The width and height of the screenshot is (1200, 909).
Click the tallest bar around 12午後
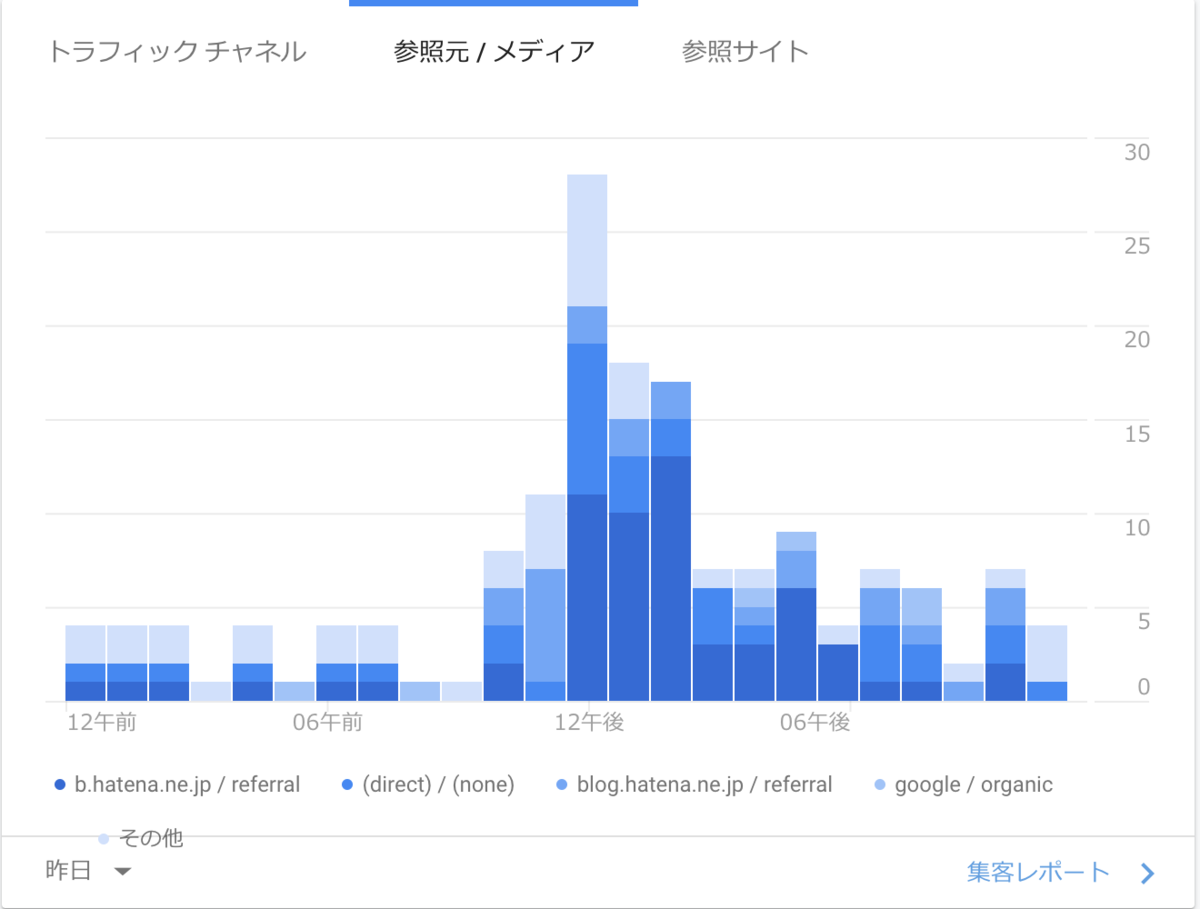click(x=586, y=430)
